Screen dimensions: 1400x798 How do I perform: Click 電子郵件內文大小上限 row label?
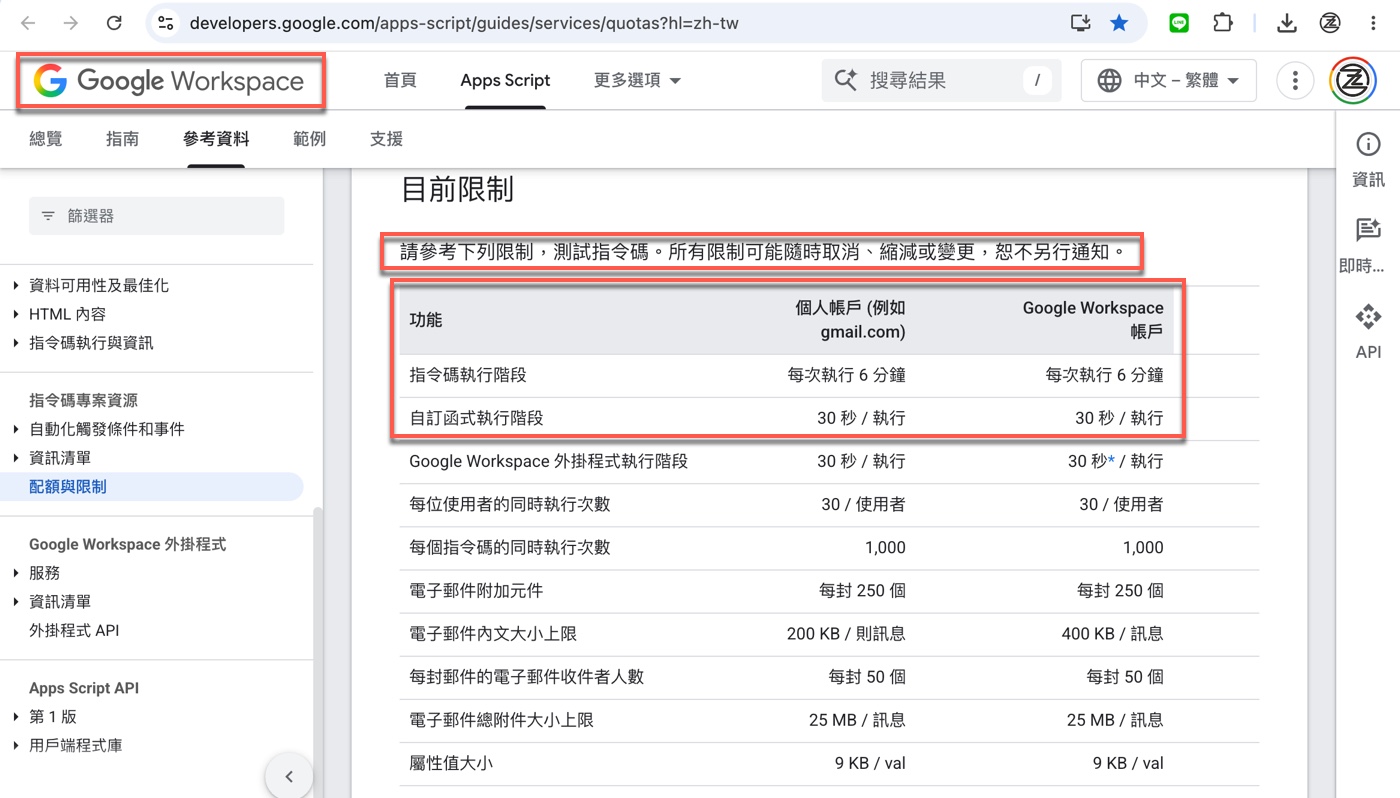(493, 634)
